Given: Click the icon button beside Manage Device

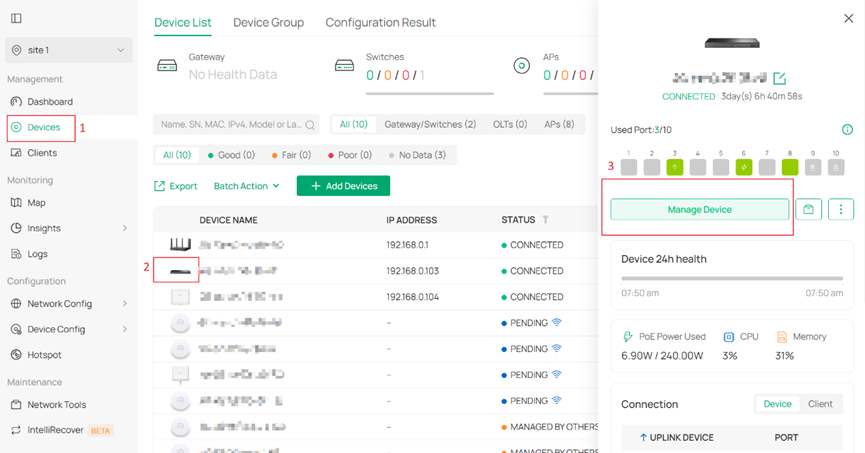Looking at the screenshot, I should click(x=809, y=210).
